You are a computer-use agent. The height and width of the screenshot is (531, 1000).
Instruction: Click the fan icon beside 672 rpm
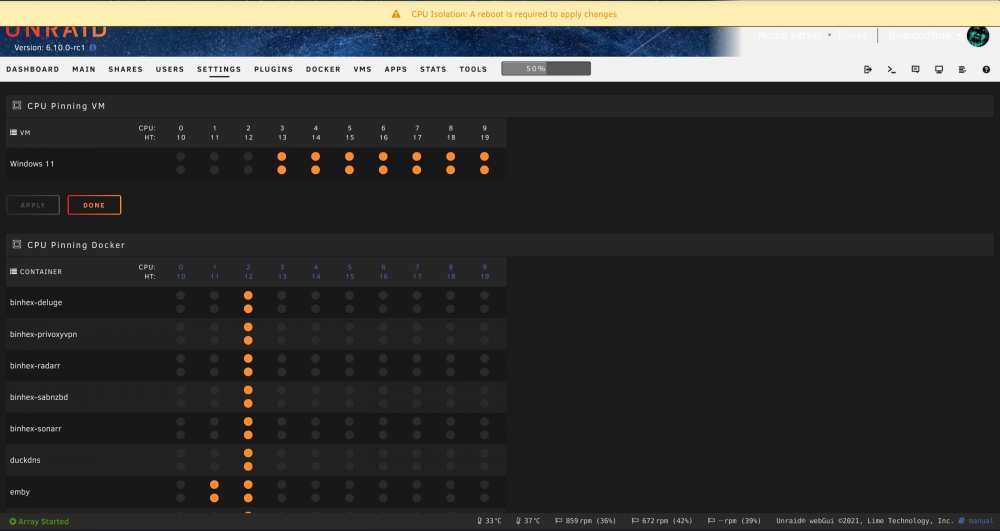coord(635,521)
